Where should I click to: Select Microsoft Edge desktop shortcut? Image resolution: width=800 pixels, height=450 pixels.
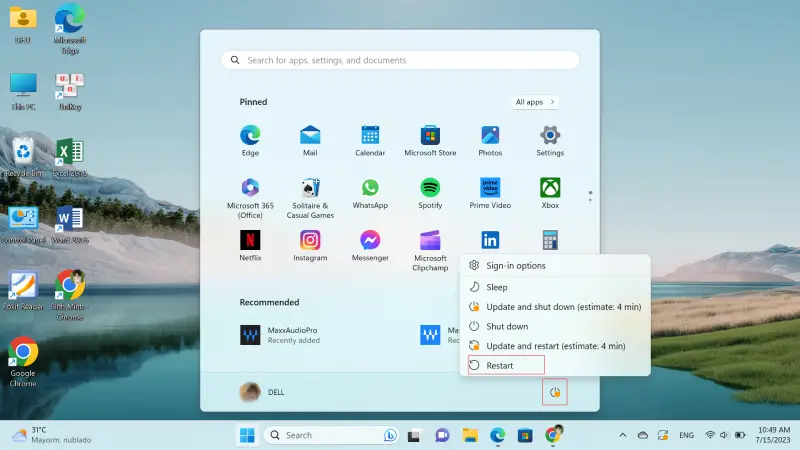tap(70, 29)
